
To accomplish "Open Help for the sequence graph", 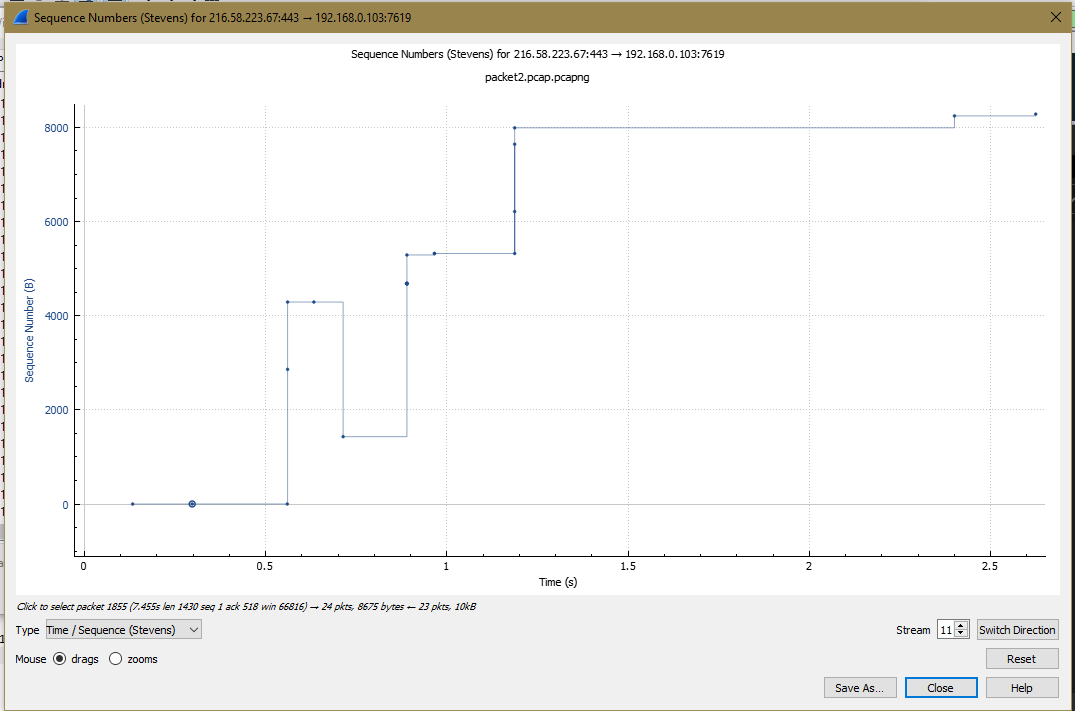I will (x=1021, y=688).
